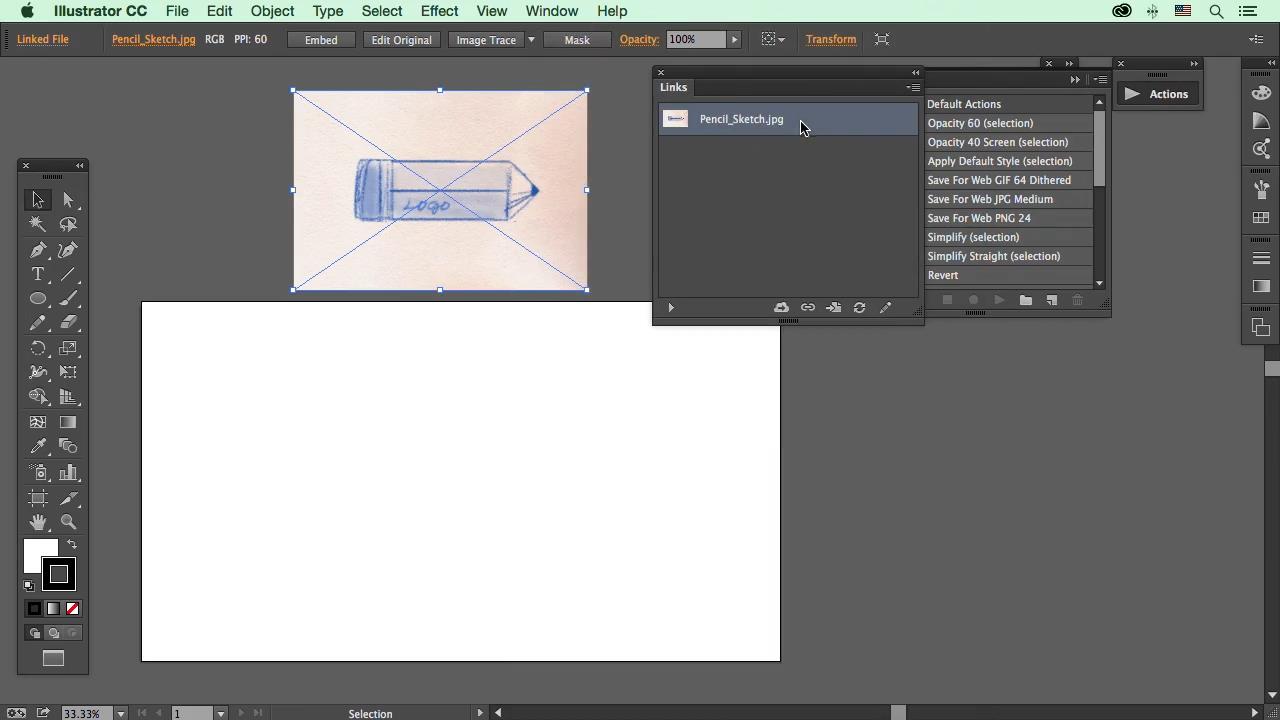1280x720 pixels.
Task: Open zoom level dropdown in status bar
Action: [121, 713]
